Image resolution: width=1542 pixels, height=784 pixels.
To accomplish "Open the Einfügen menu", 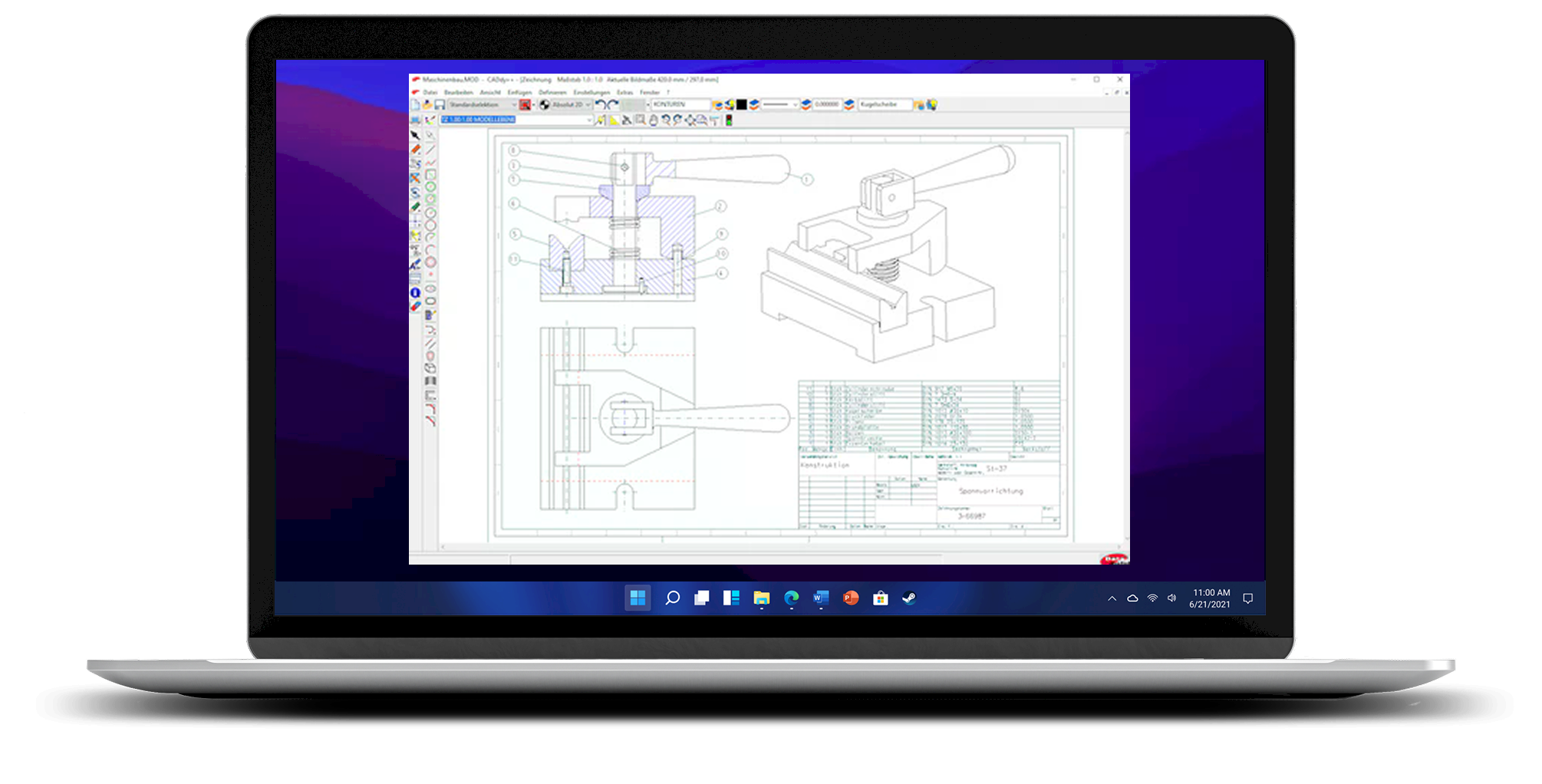I will [519, 92].
